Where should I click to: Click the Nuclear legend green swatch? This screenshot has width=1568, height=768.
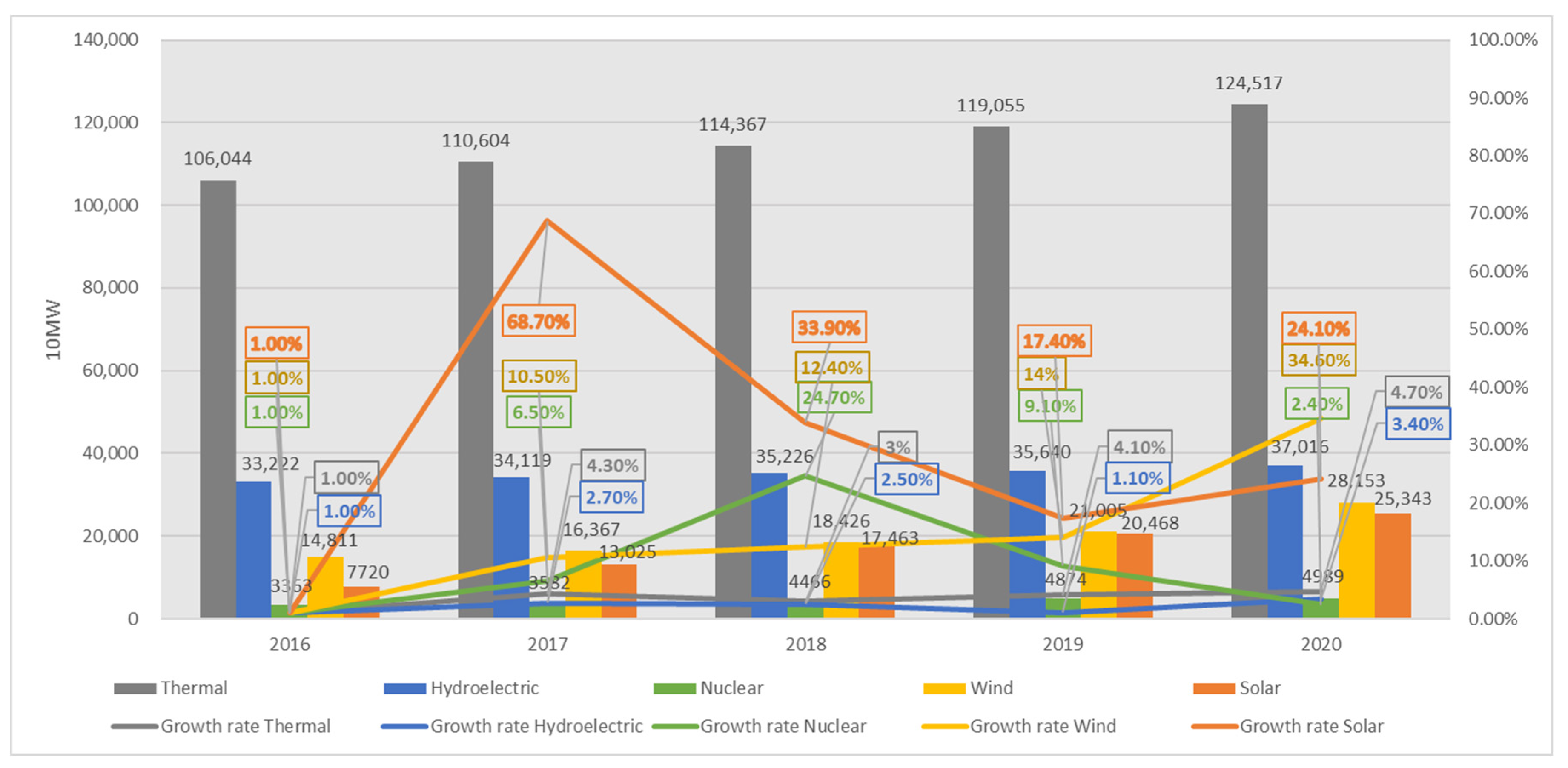[674, 689]
